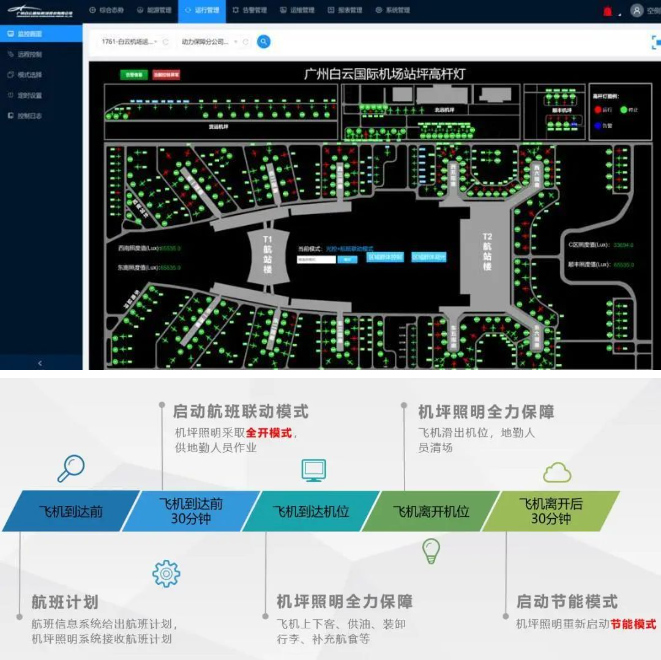Click the 飞机到达前 arrow stage
The width and height of the screenshot is (661, 660).
pos(69,511)
